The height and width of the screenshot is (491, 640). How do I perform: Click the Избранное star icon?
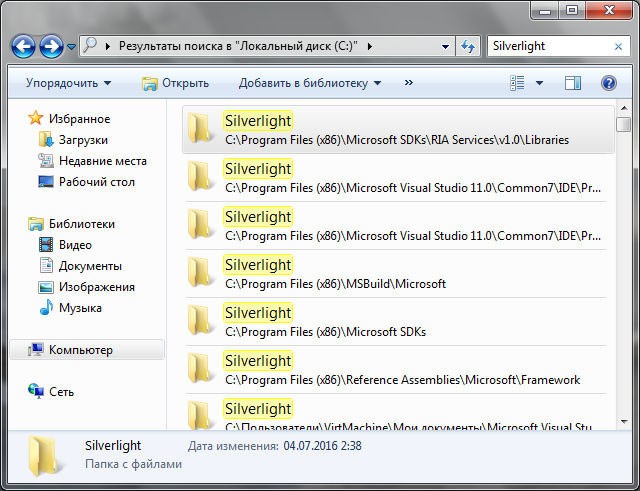[36, 118]
